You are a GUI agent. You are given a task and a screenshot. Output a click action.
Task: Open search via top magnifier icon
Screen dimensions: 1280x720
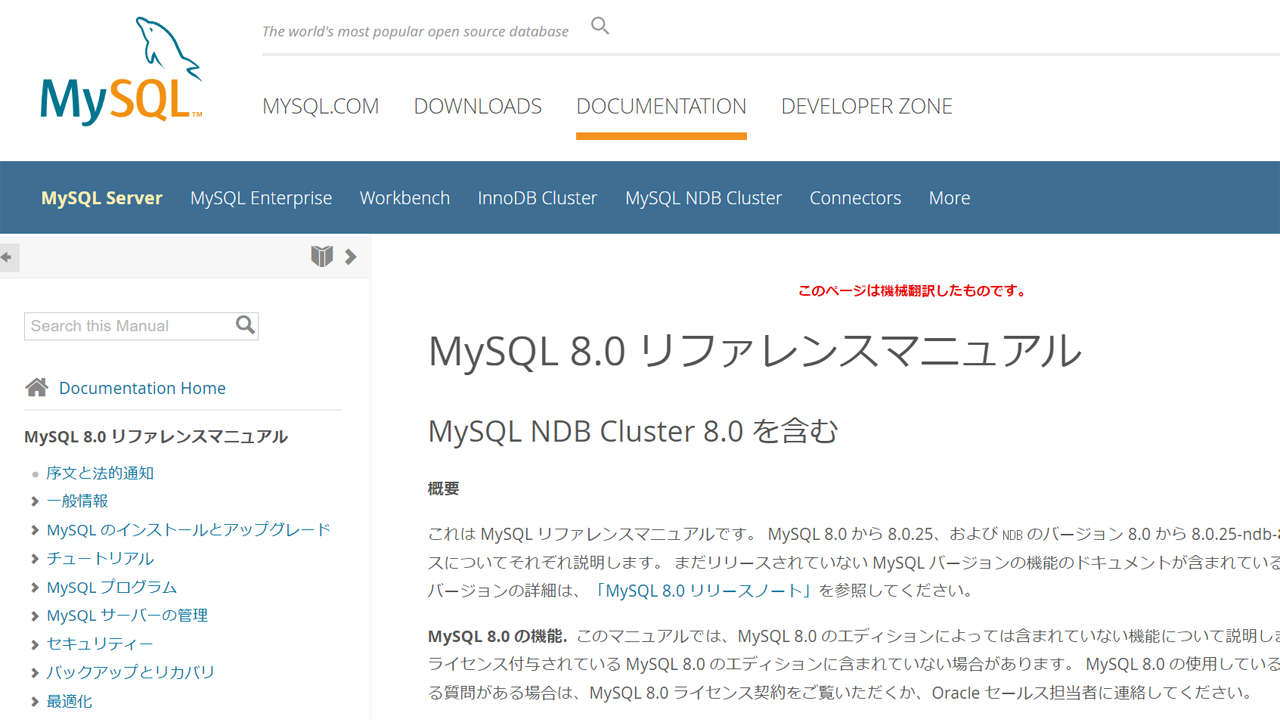[600, 26]
